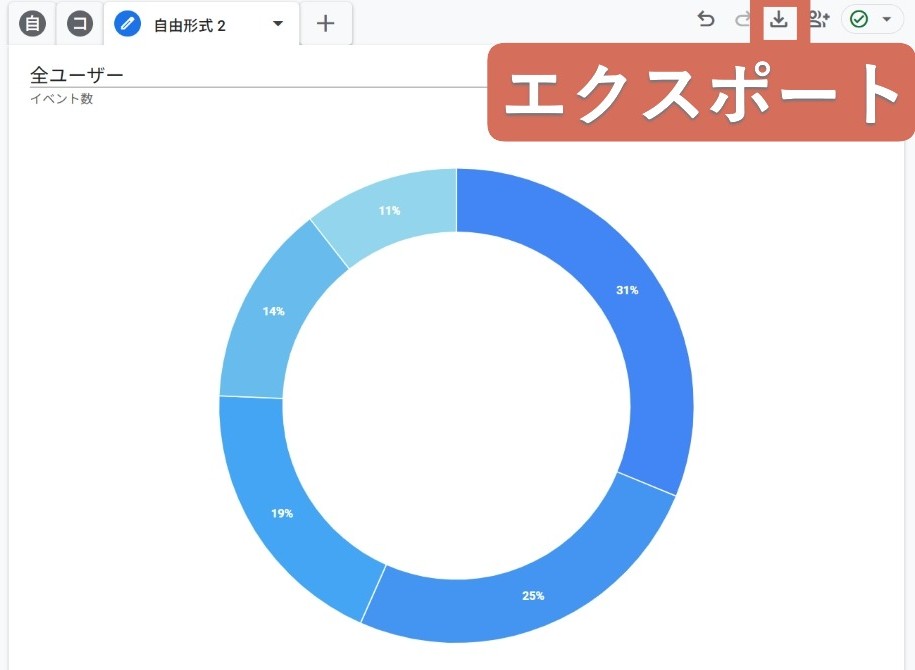Click the エクスポート callout label
915x670 pixels.
700,94
